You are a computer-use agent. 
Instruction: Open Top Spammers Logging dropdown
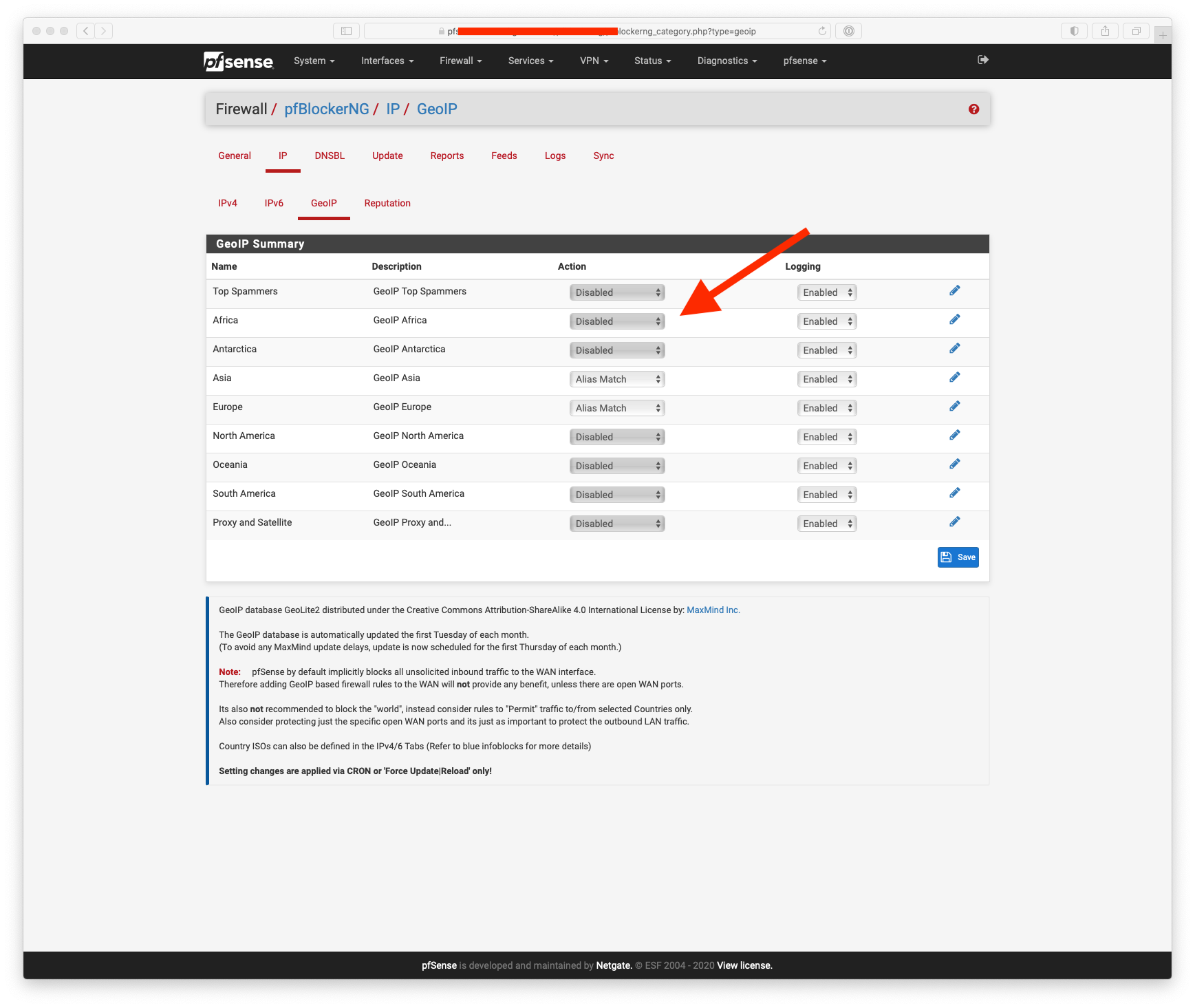tap(827, 292)
